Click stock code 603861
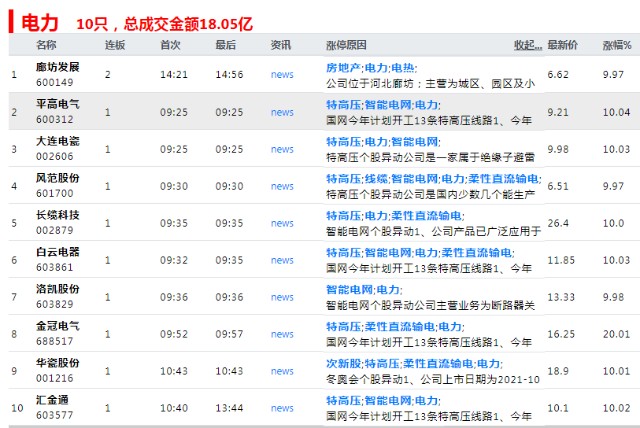 point(55,267)
